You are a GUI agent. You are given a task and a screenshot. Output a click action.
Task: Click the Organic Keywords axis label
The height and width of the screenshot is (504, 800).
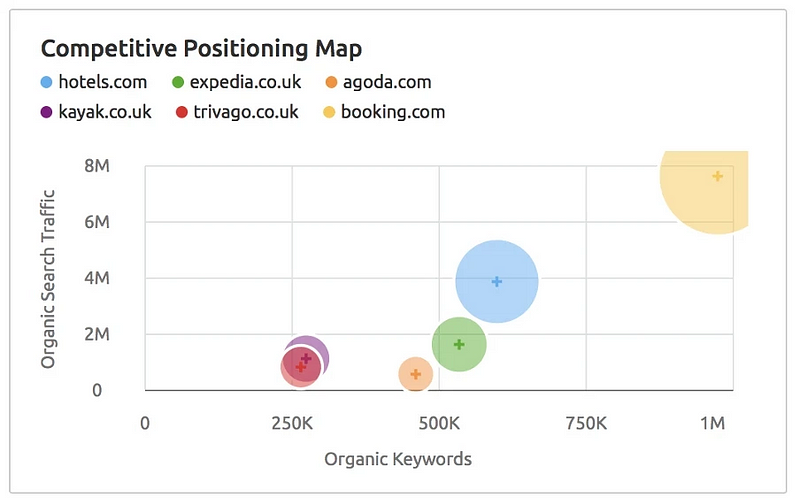pos(398,459)
